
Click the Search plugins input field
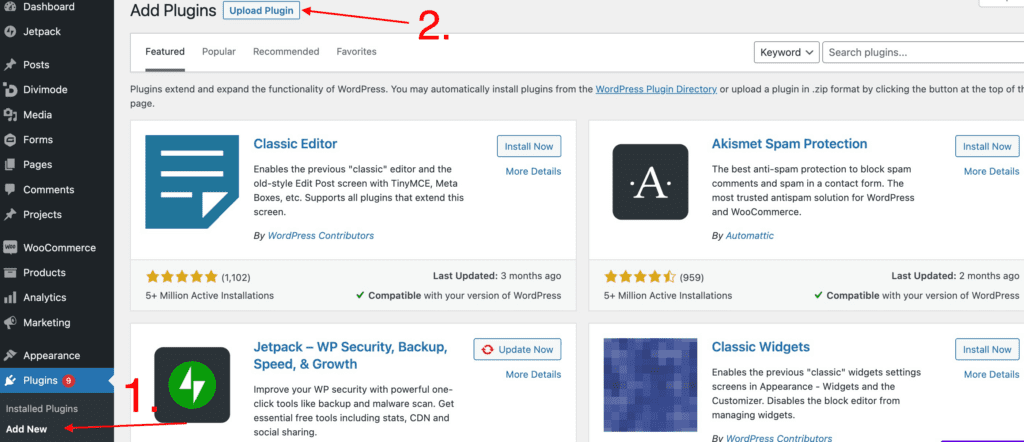coord(923,52)
